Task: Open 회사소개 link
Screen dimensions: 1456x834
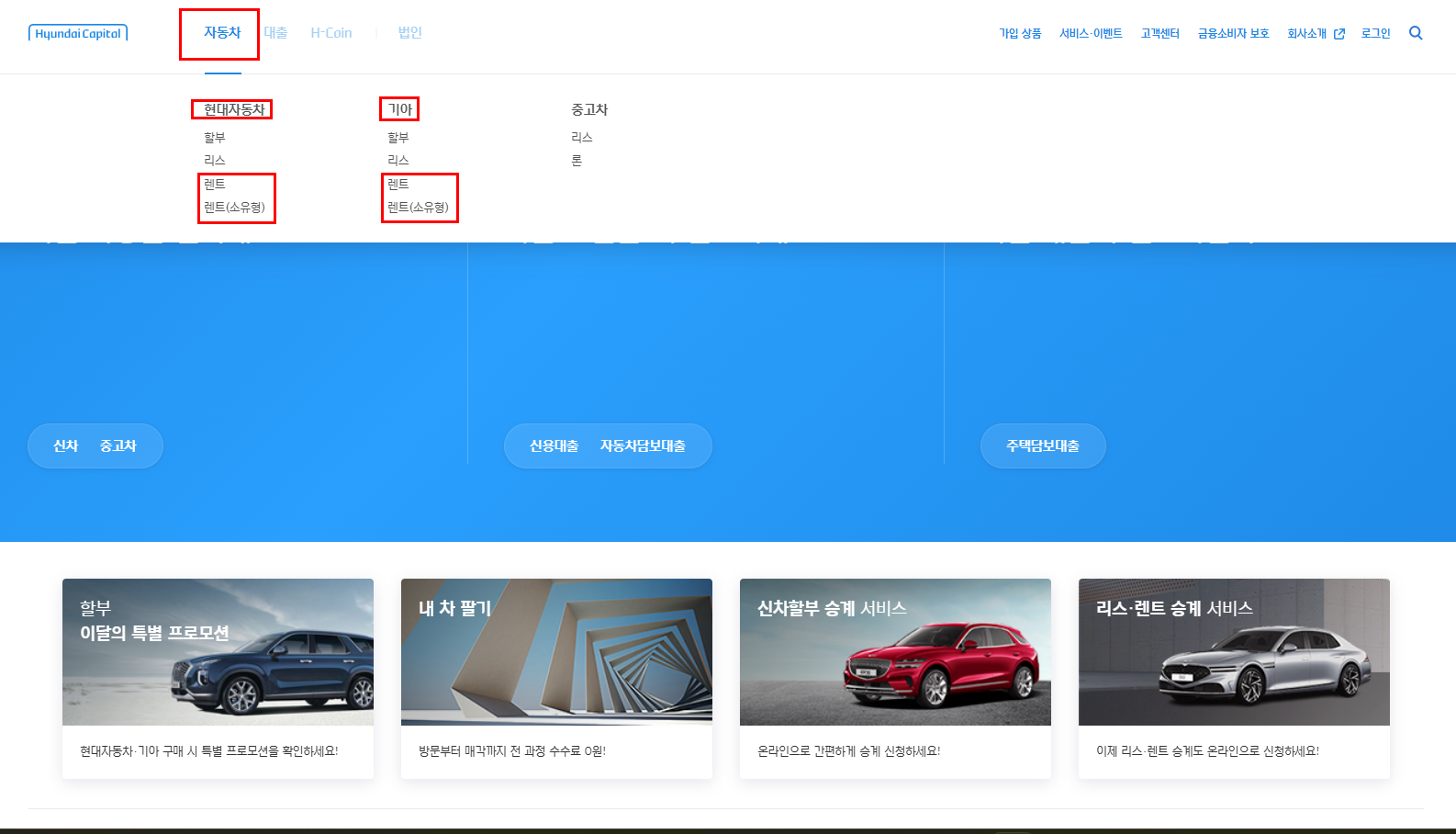Action: 1306,34
